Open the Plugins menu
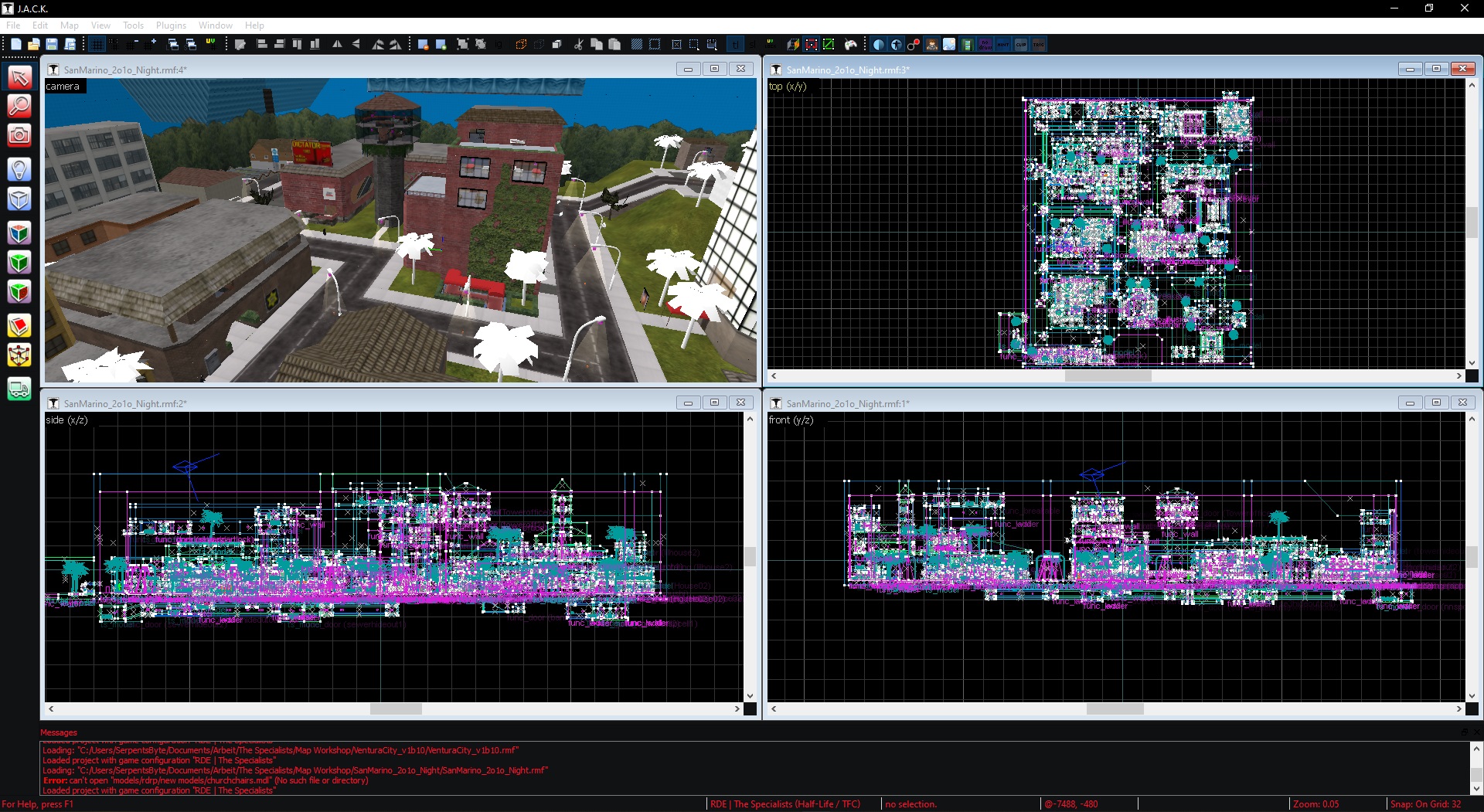The height and width of the screenshot is (812, 1484). pos(171,25)
